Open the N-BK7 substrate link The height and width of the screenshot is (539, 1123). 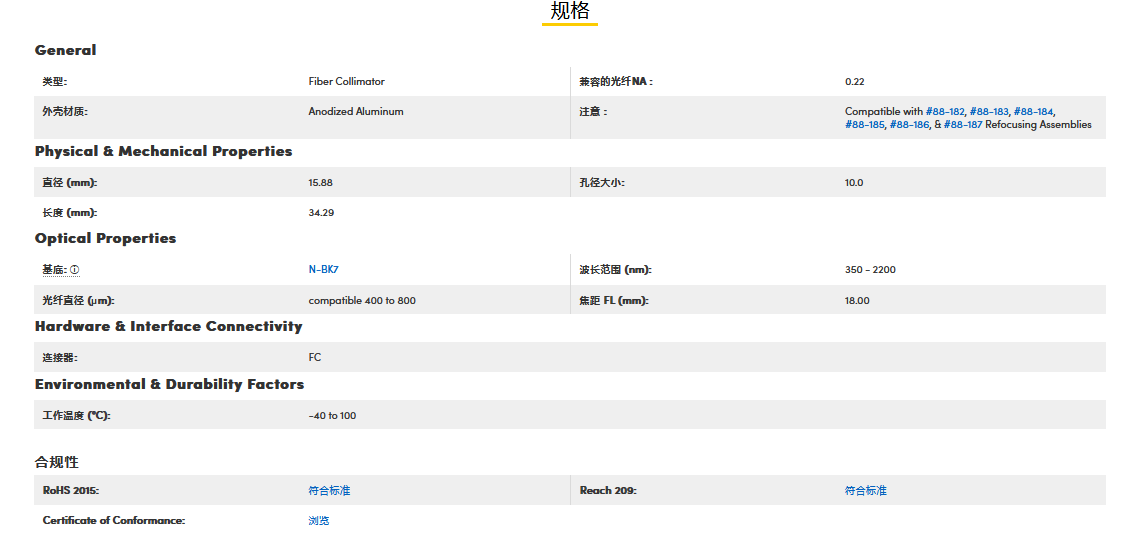pyautogui.click(x=324, y=269)
